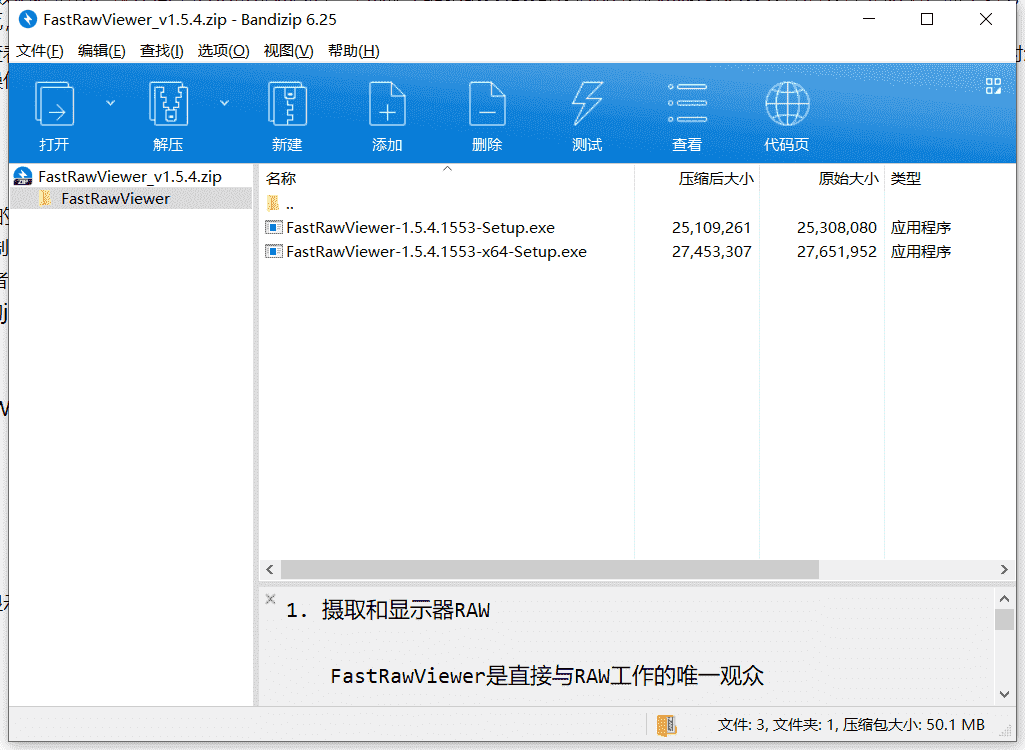Click the comment text '摄取和显示器RAW'
The image size is (1025, 750).
(x=405, y=610)
